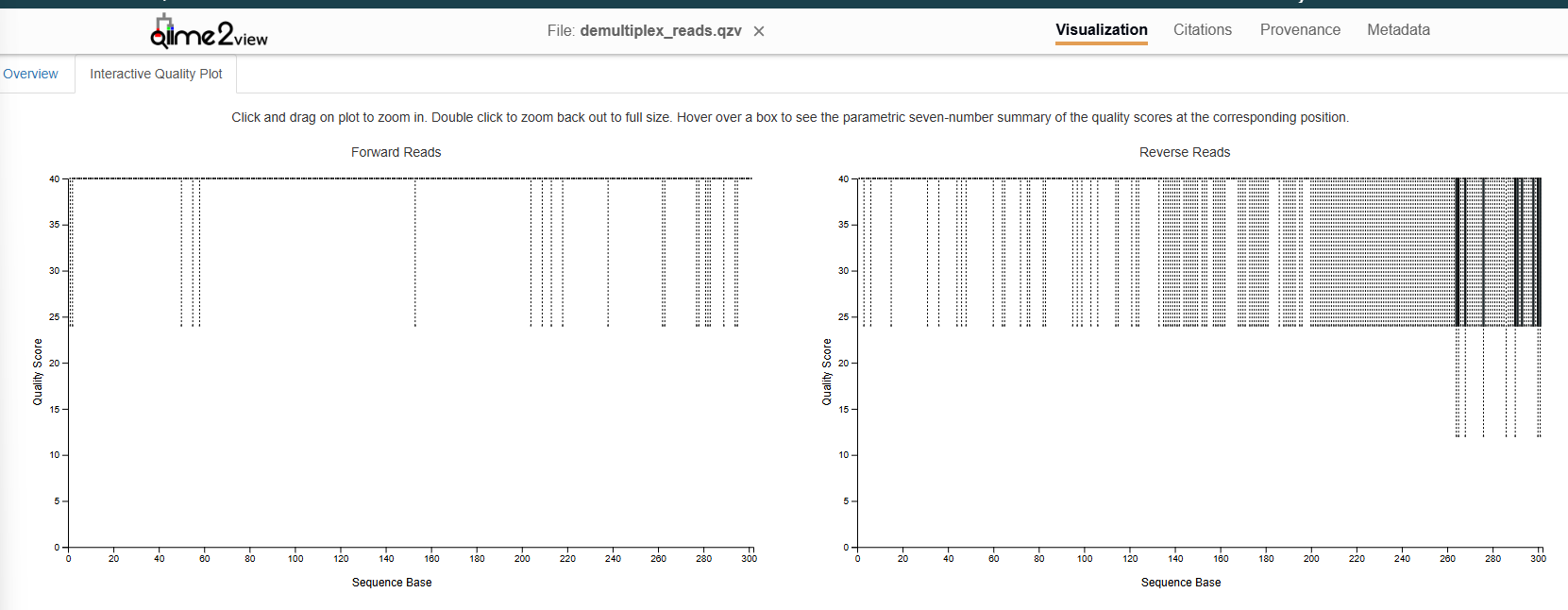Click the Quality Score label of Forward Reads
Viewport: 1568px width, 610px height.
[38, 372]
